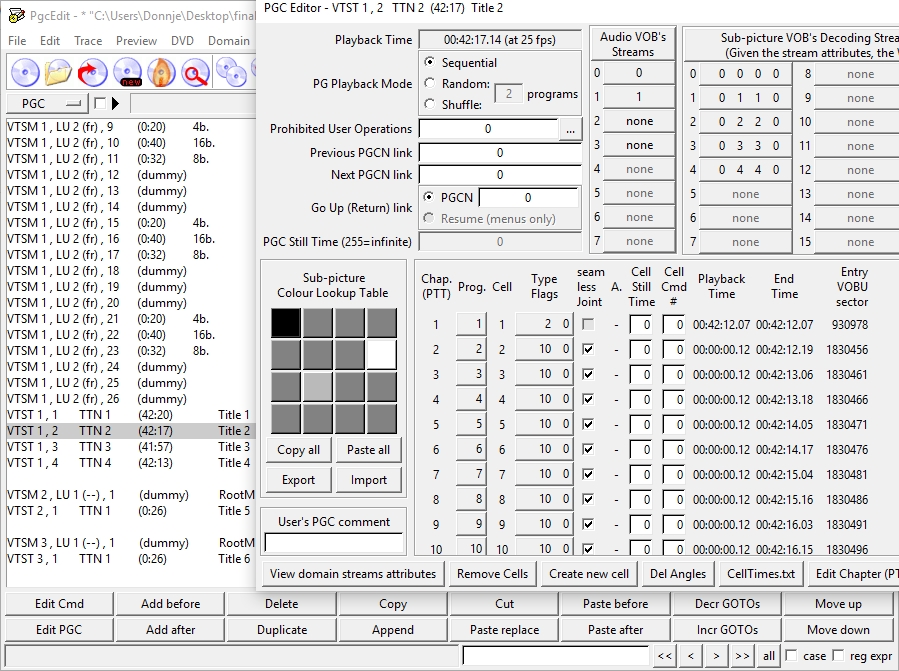Select Sequential playback mode

[429, 61]
